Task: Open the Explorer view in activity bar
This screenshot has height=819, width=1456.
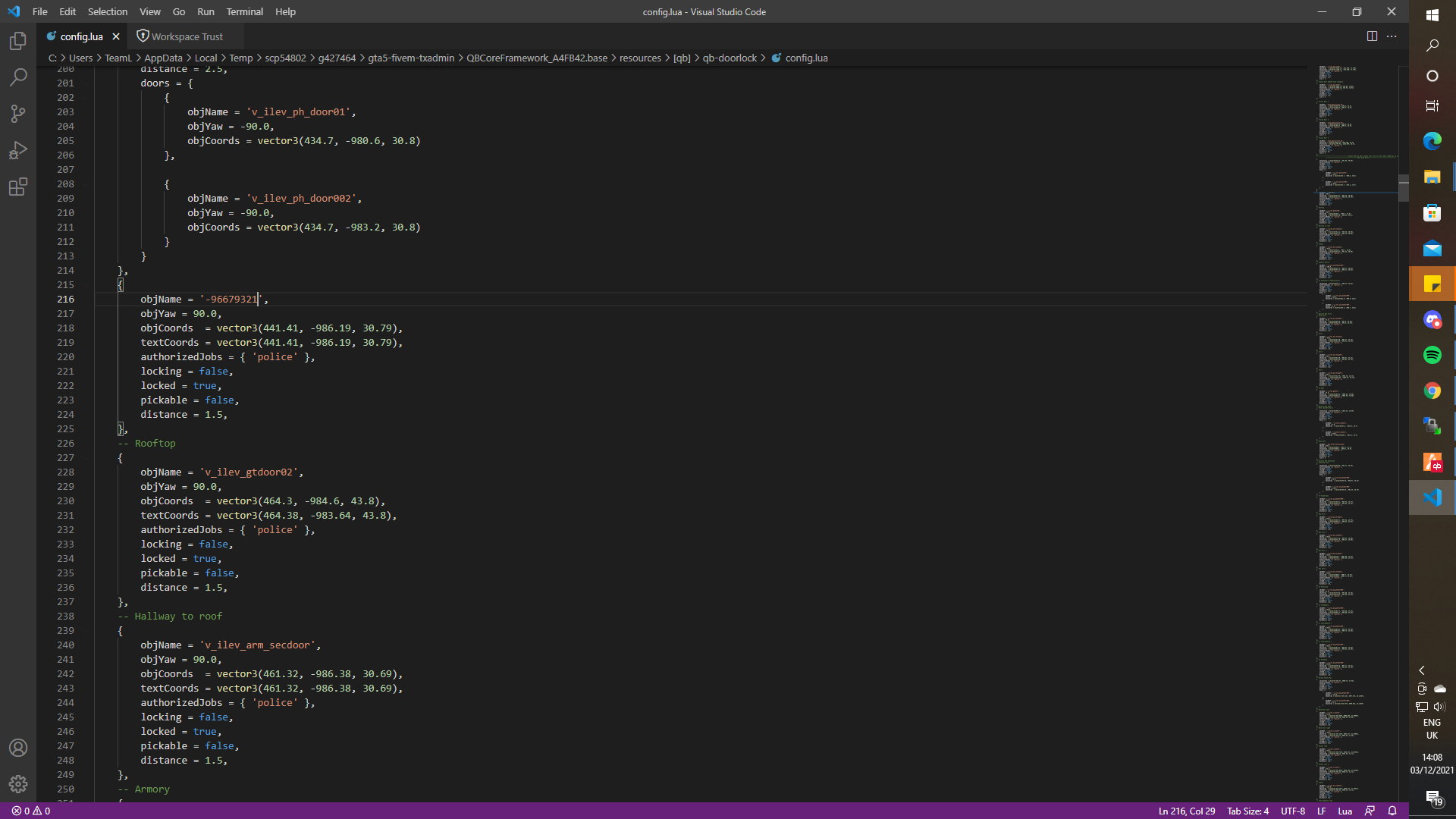Action: [18, 41]
